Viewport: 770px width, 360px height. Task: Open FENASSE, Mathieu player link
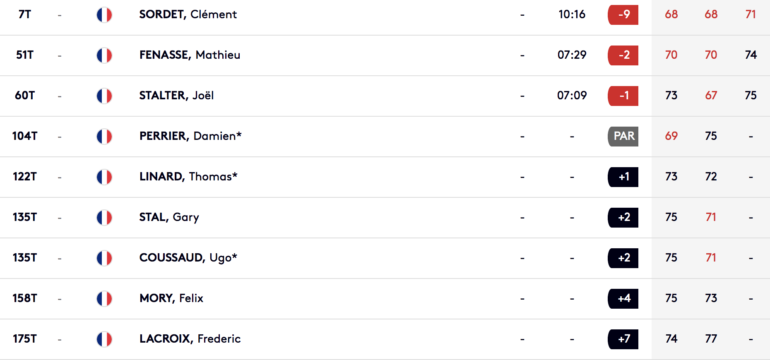190,55
